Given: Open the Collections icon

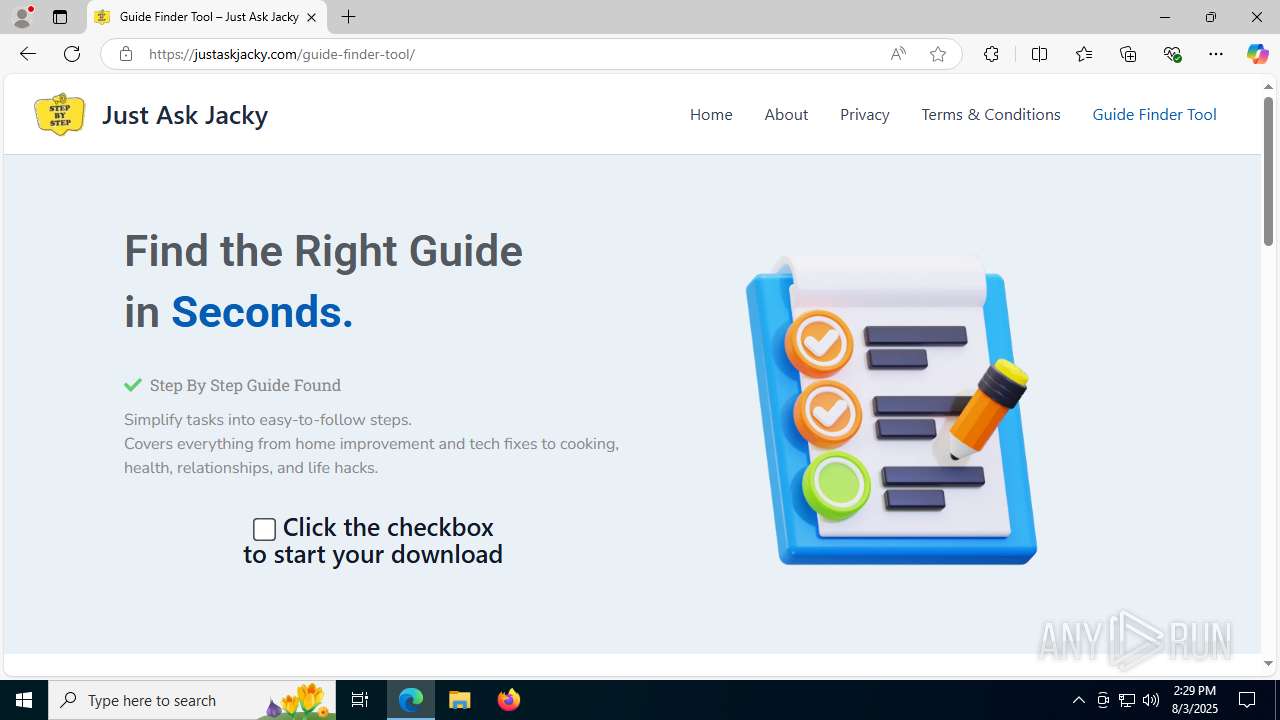Looking at the screenshot, I should pos(1128,54).
